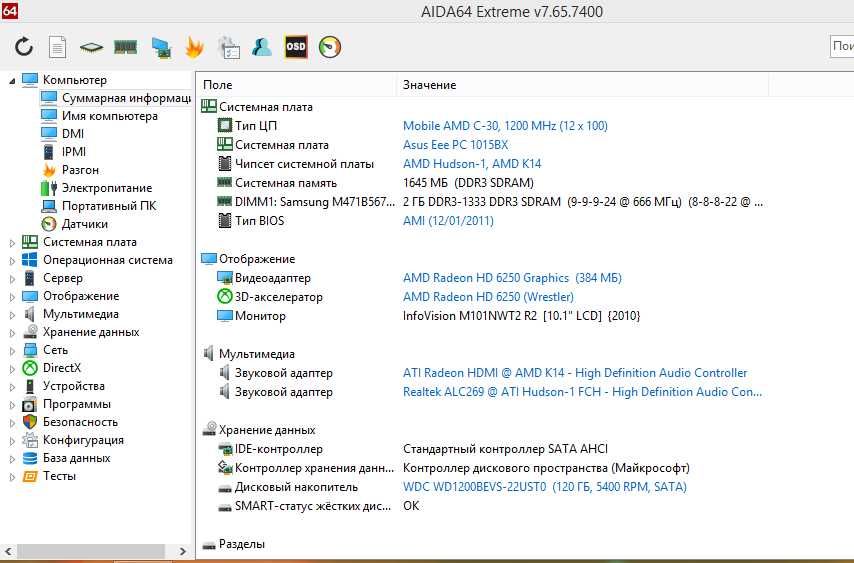Viewport: 854px width, 563px height.
Task: Open Realtek ALC269 audio link
Action: [x=582, y=392]
